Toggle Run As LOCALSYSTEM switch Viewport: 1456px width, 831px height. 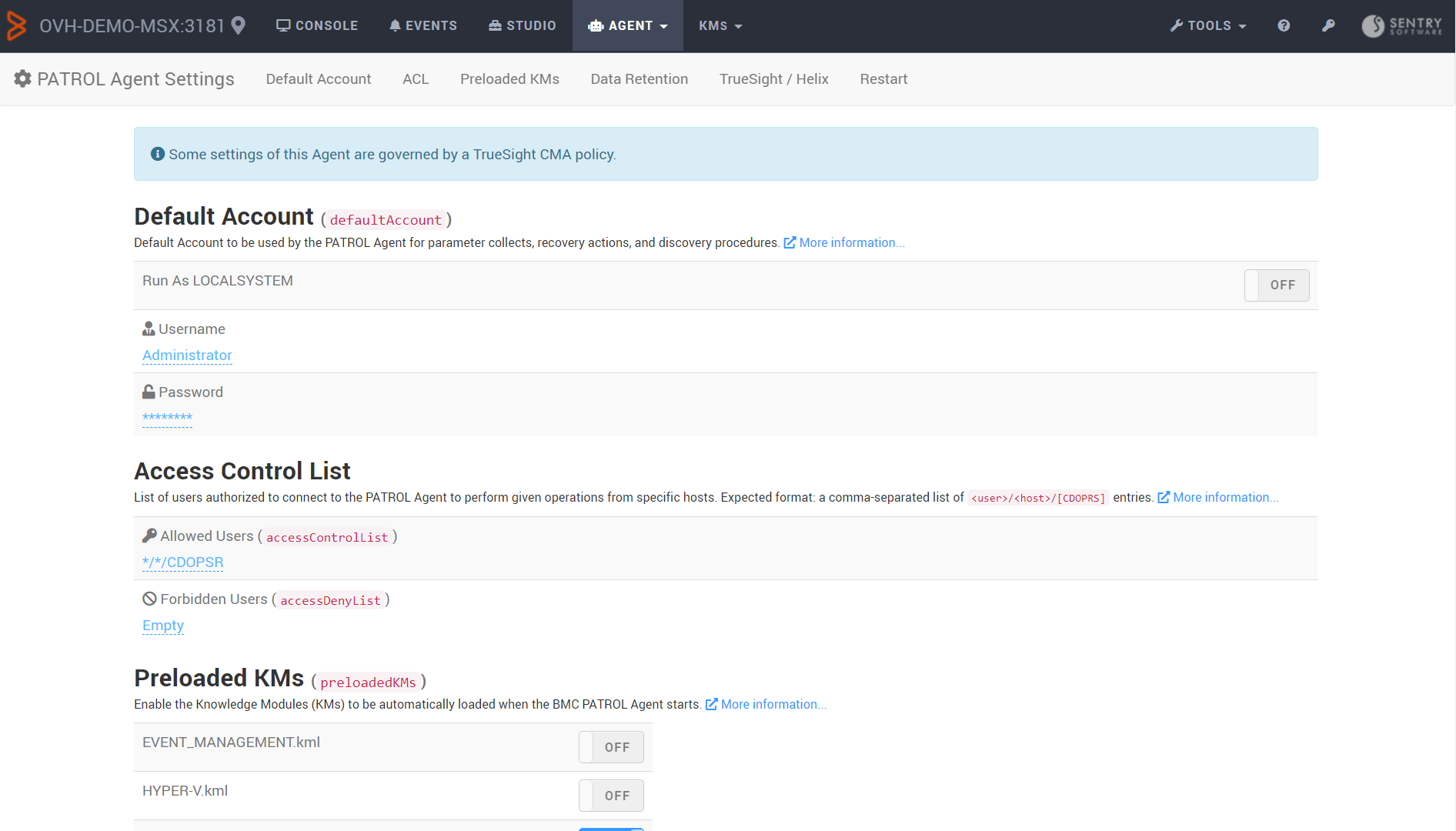point(1277,285)
